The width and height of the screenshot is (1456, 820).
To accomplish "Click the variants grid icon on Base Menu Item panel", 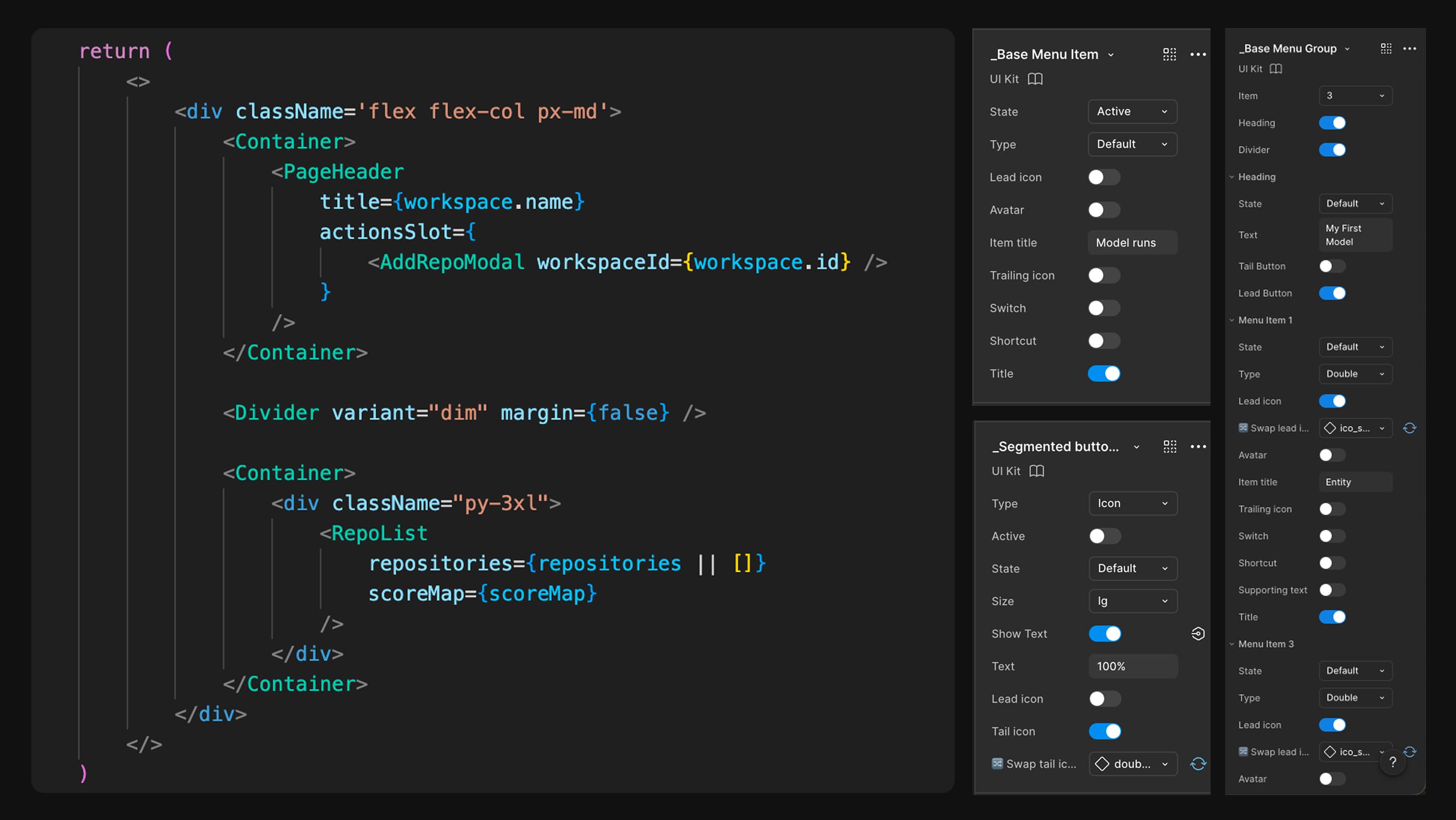I will coord(1169,54).
